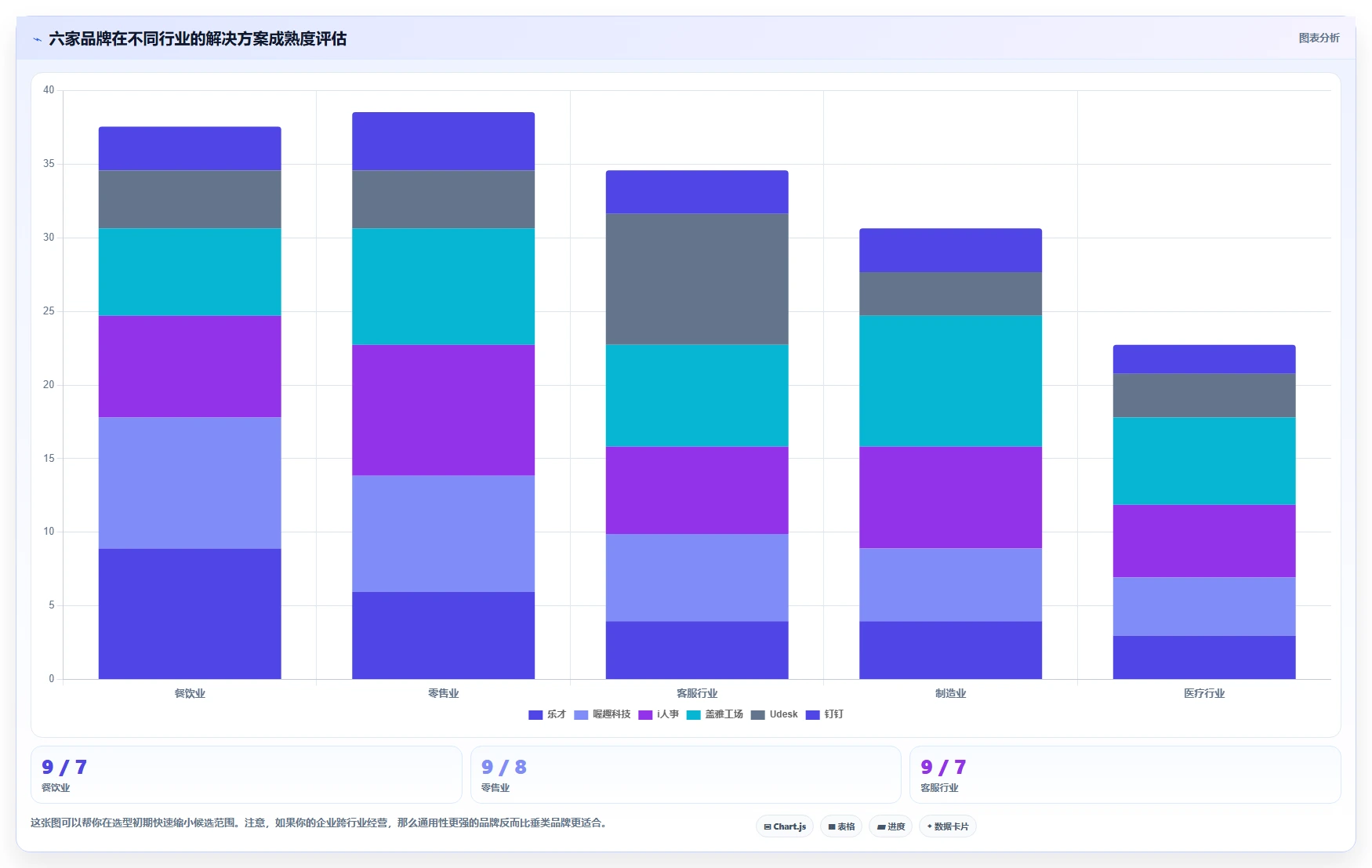The height and width of the screenshot is (868, 1372).
Task: Open the Chart.js tag
Action: point(785,826)
